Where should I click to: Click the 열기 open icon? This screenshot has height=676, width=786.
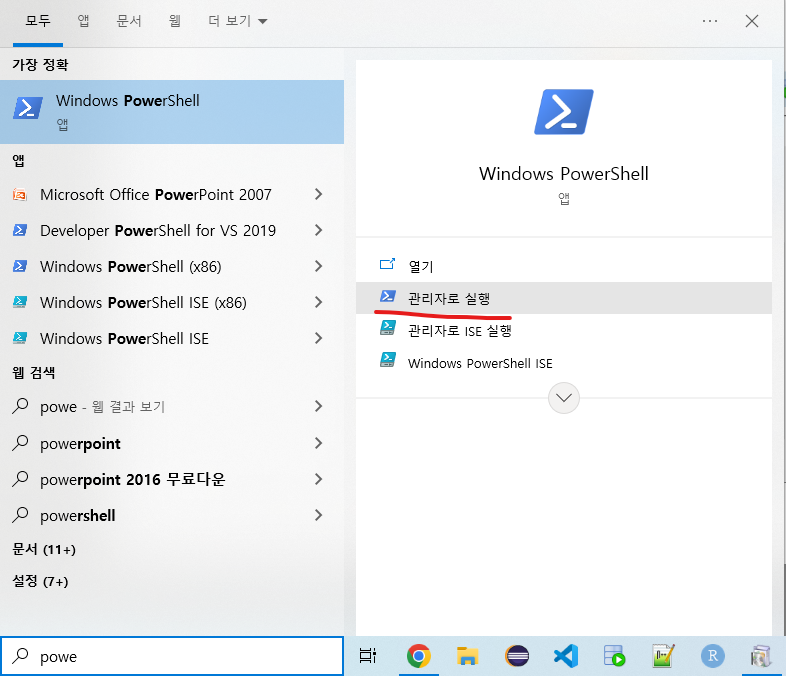(x=387, y=264)
